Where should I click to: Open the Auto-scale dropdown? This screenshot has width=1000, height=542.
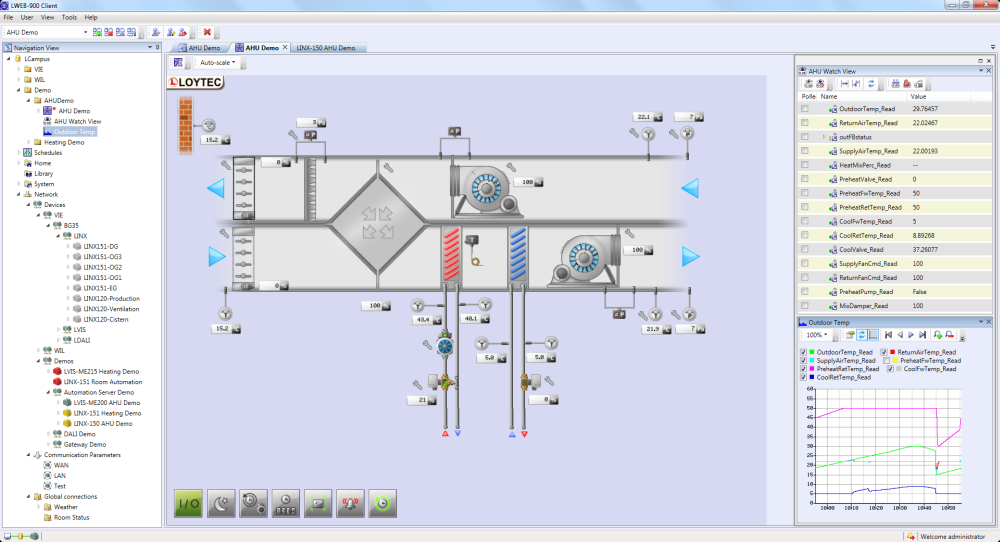224,62
